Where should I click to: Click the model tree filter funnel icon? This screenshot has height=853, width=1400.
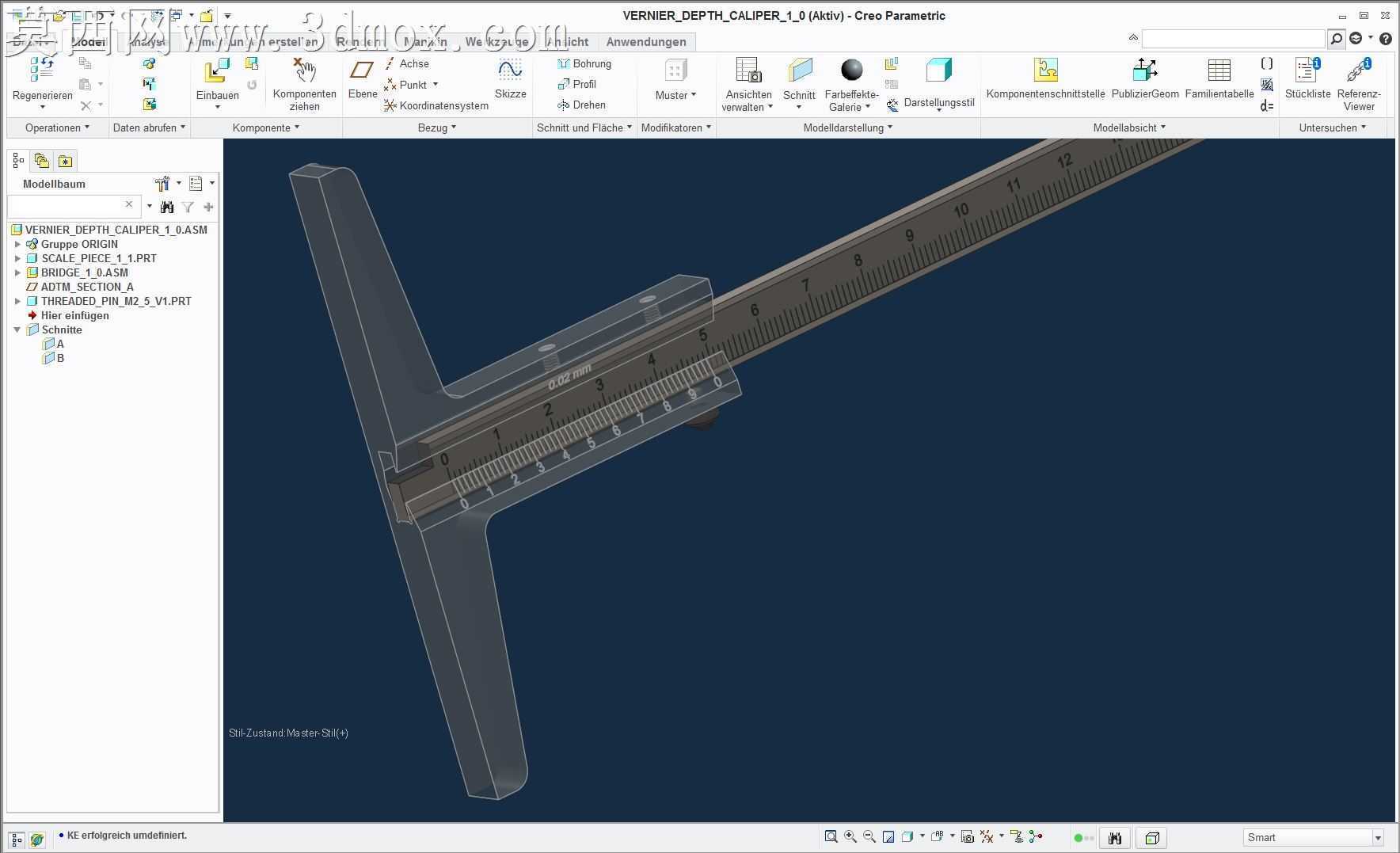pos(188,207)
